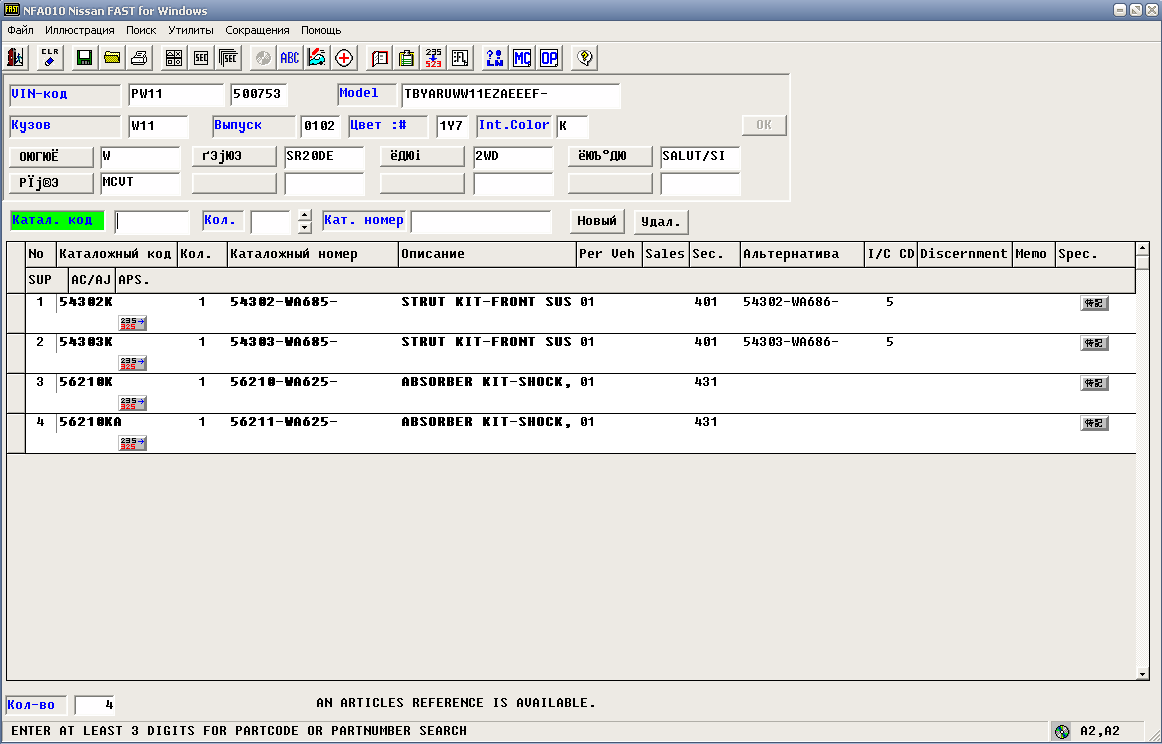Image resolution: width=1162 pixels, height=744 pixels.
Task: Select row selector for part 56210KA
Action: tap(16, 434)
